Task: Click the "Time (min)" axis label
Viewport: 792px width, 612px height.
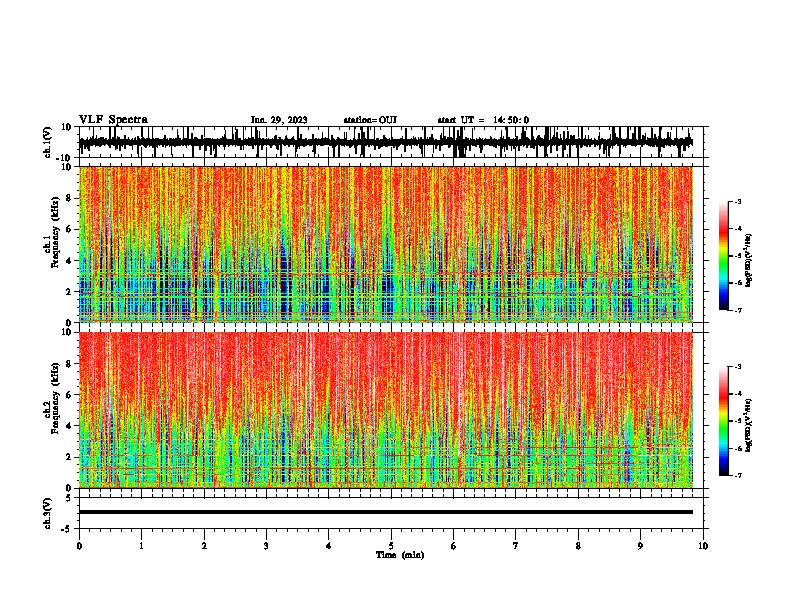Action: 400,555
